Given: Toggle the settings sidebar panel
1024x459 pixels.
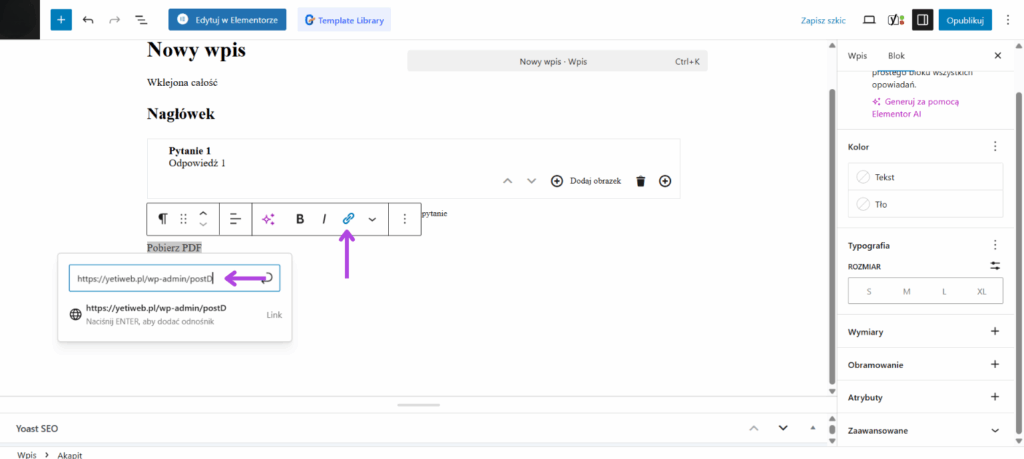Looking at the screenshot, I should 922,19.
